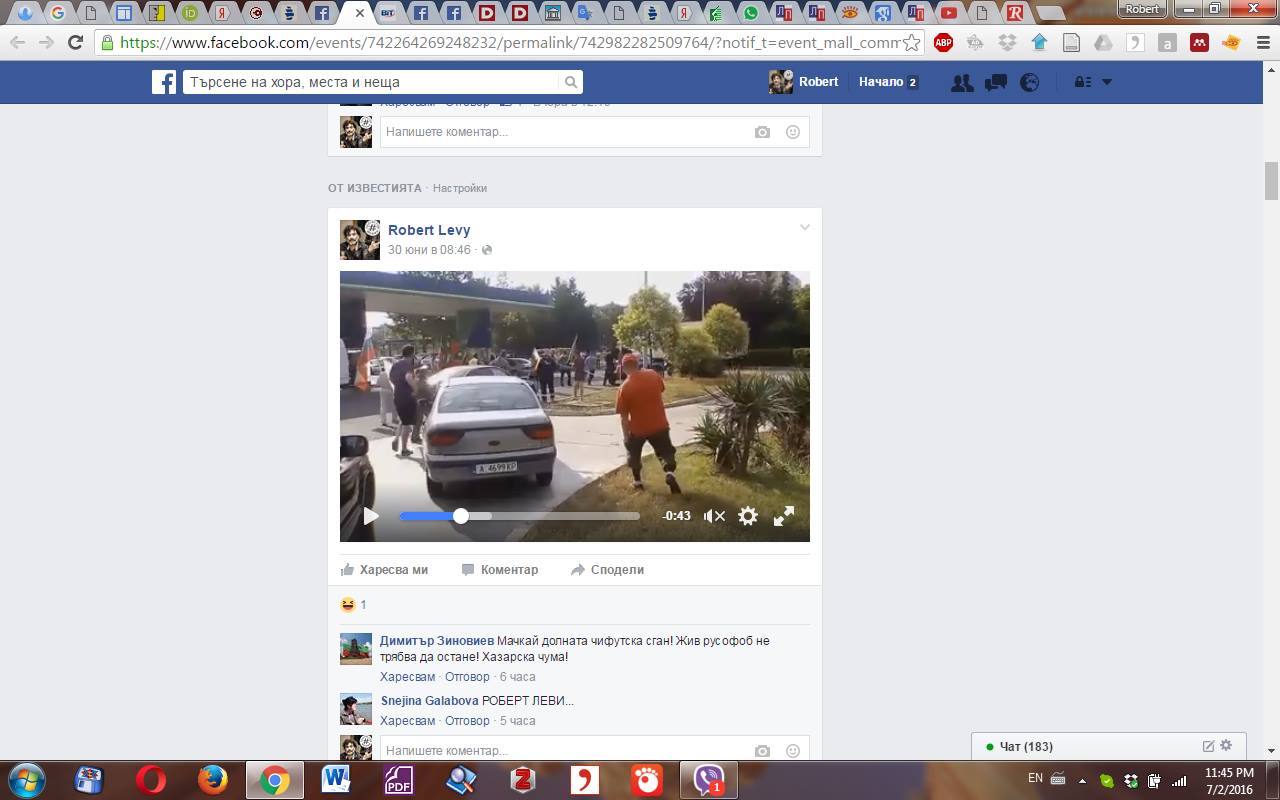Expand the Facebook account menu arrow

[x=1107, y=82]
